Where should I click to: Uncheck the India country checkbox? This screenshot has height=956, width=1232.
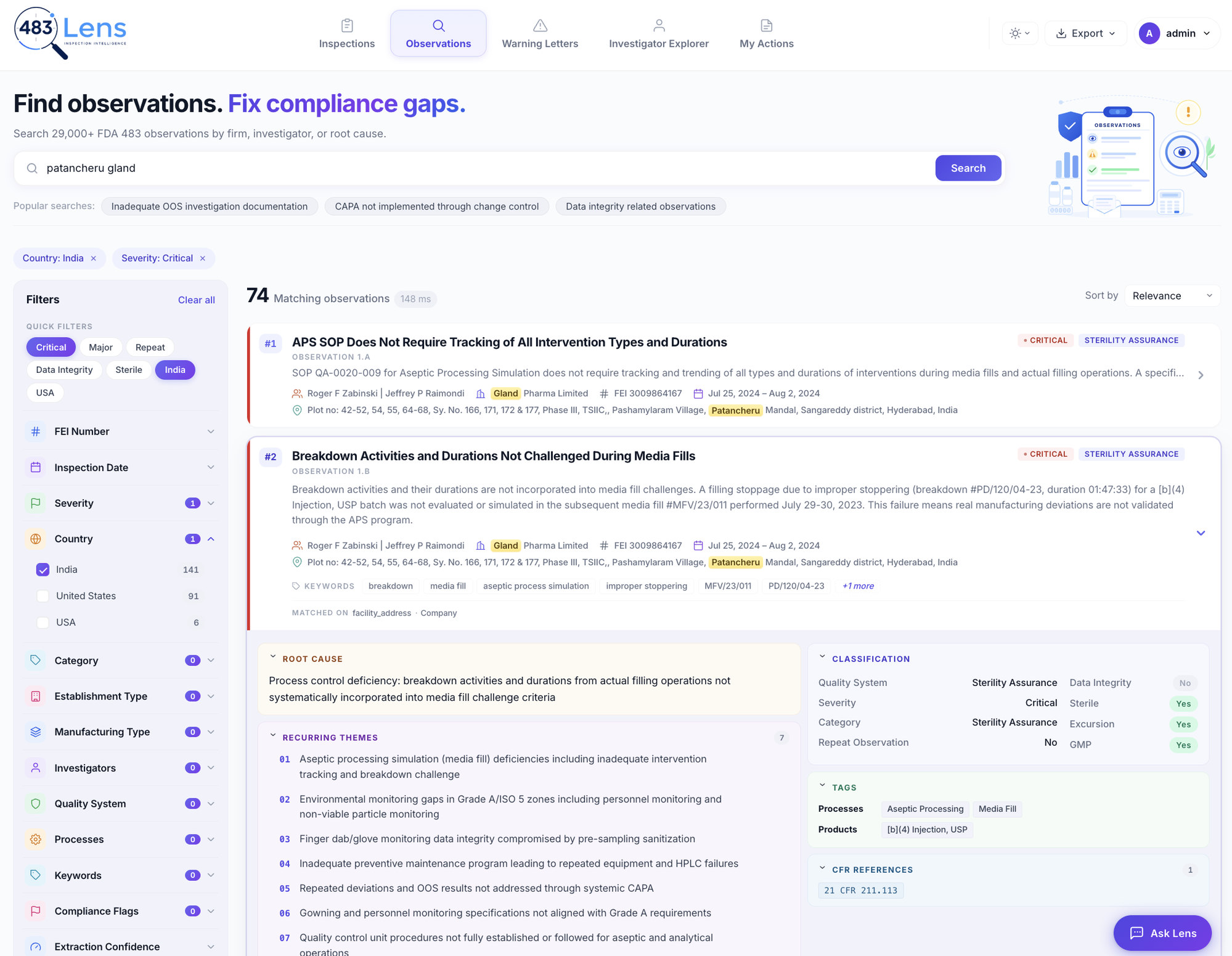43,570
